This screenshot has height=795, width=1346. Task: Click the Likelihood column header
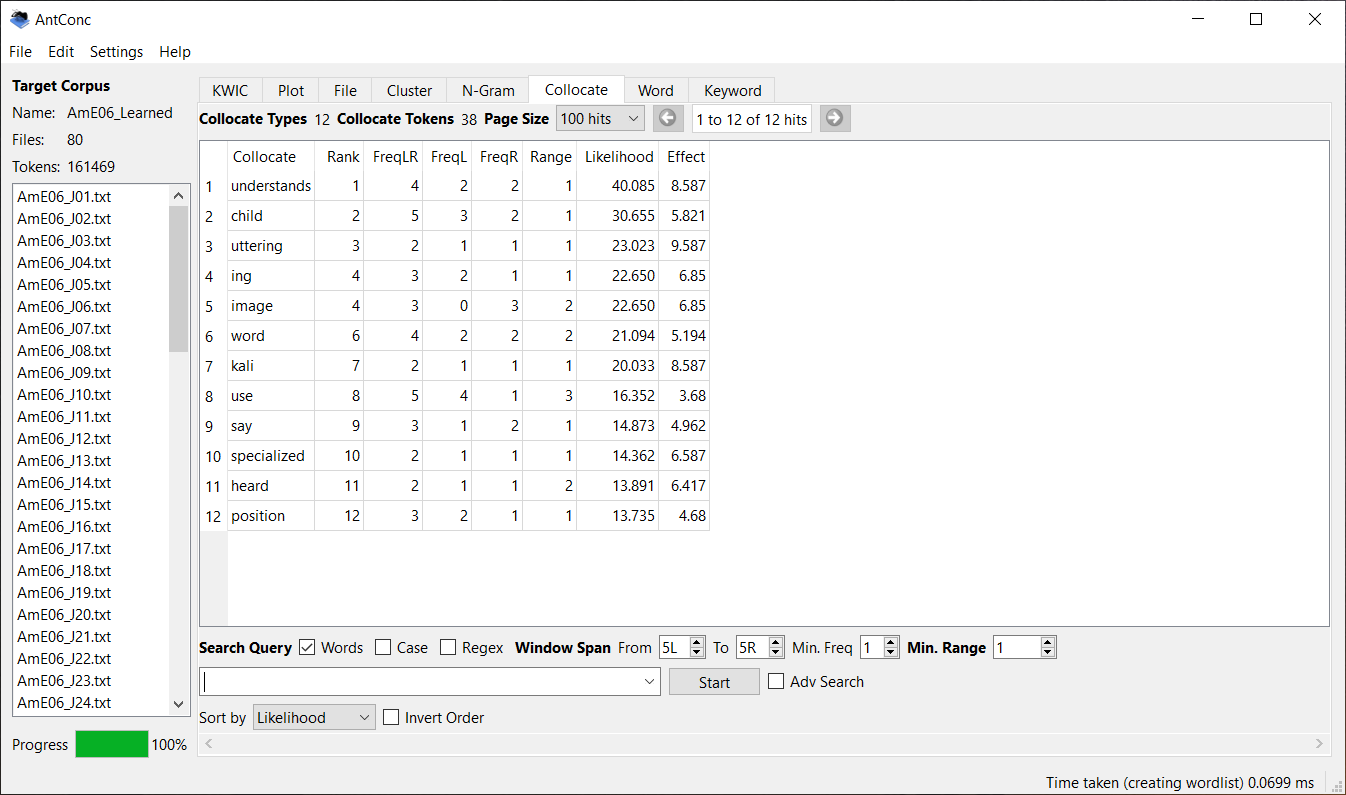click(x=619, y=156)
